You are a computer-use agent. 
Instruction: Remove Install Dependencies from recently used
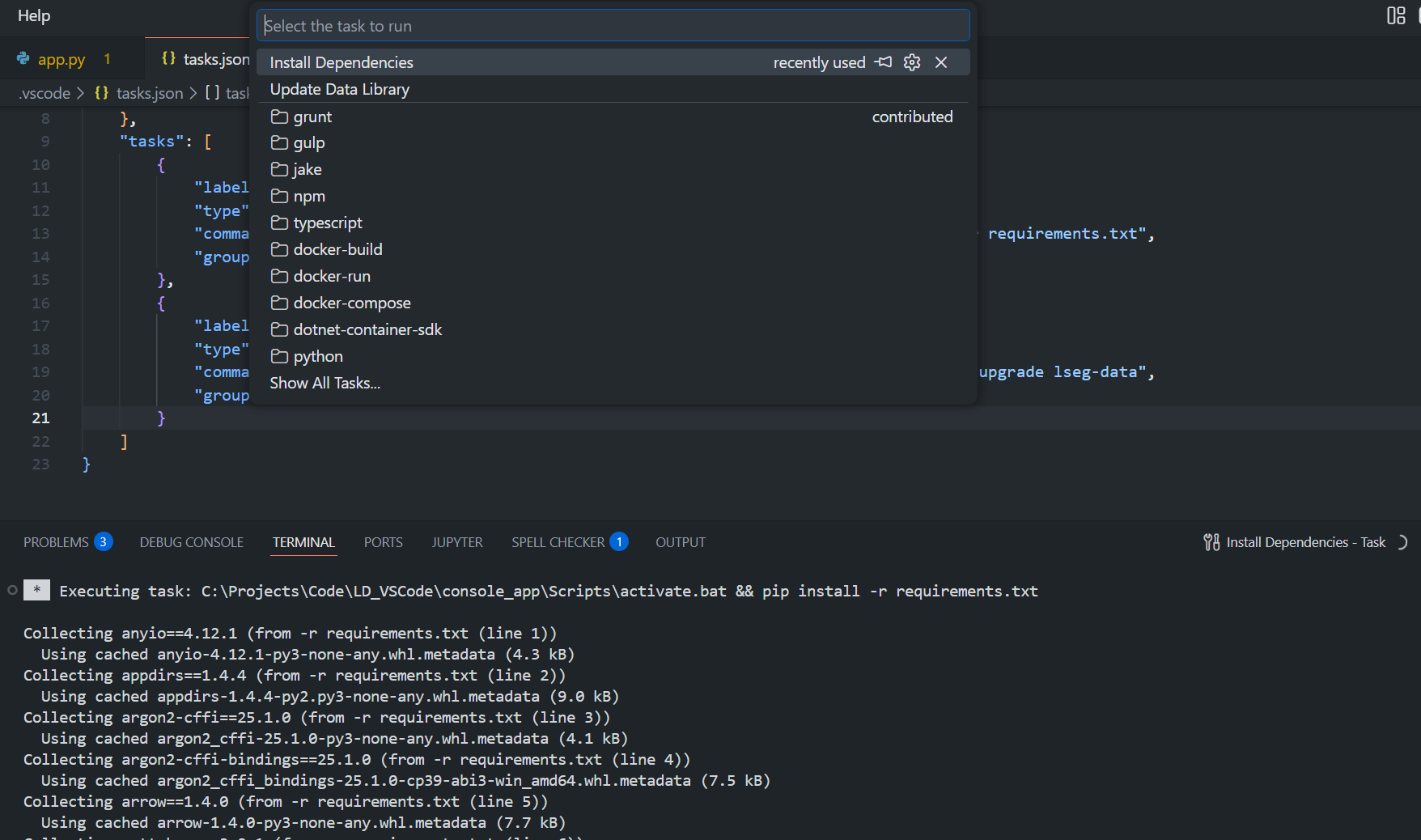click(x=941, y=62)
